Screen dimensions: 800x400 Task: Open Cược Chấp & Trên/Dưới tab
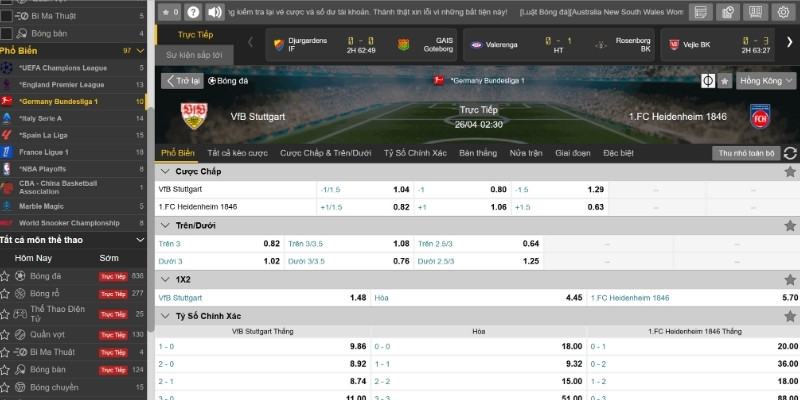[x=326, y=153]
